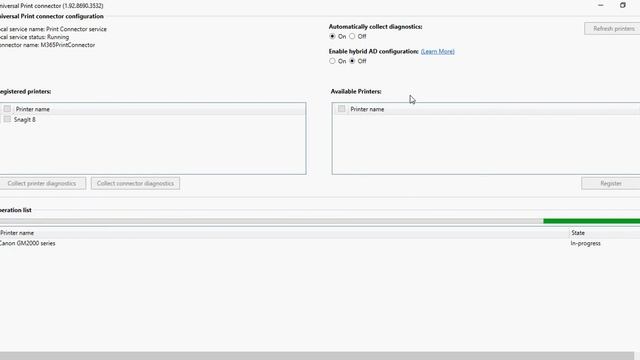Click Printer name header in Registered printers
This screenshot has height=360, width=640.
pos(33,109)
